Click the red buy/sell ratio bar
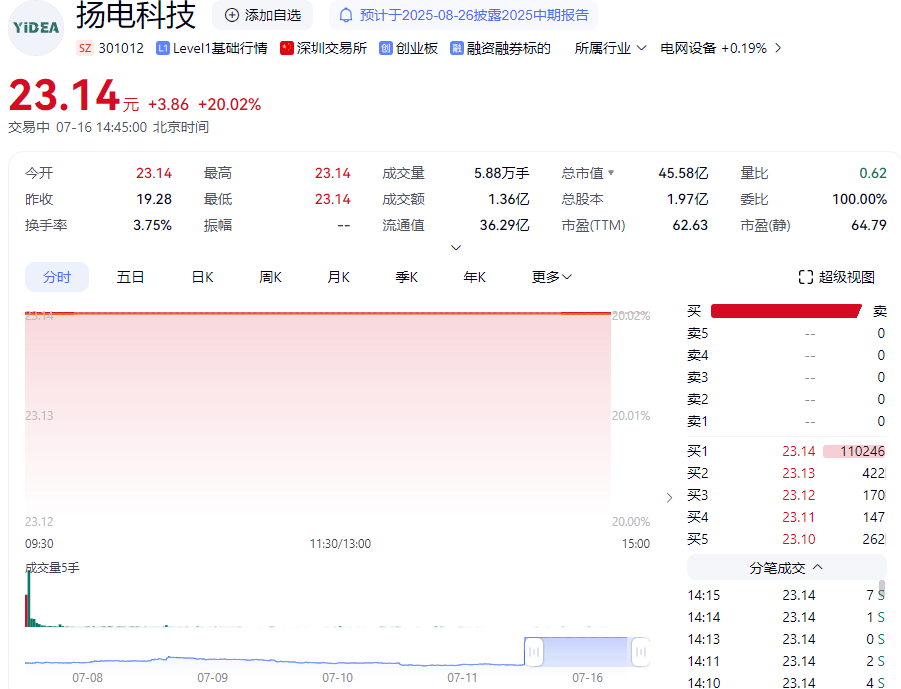Screen dimensions: 901x689 (x=786, y=311)
